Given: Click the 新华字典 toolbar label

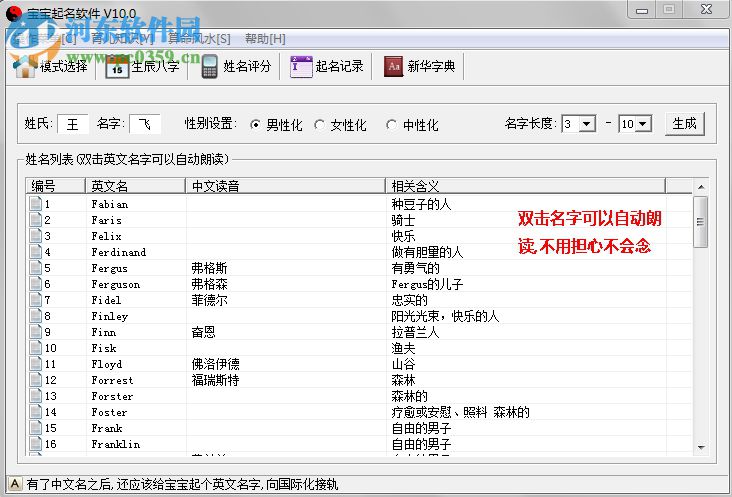Looking at the screenshot, I should (x=431, y=66).
